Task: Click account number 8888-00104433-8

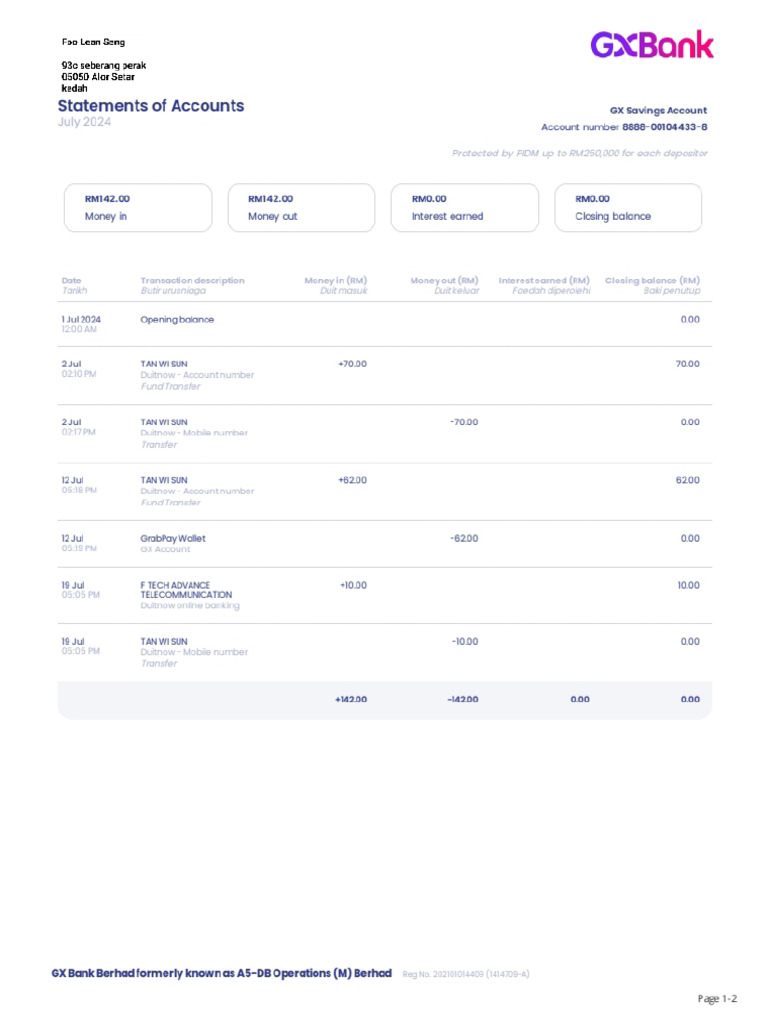Action: tap(664, 127)
